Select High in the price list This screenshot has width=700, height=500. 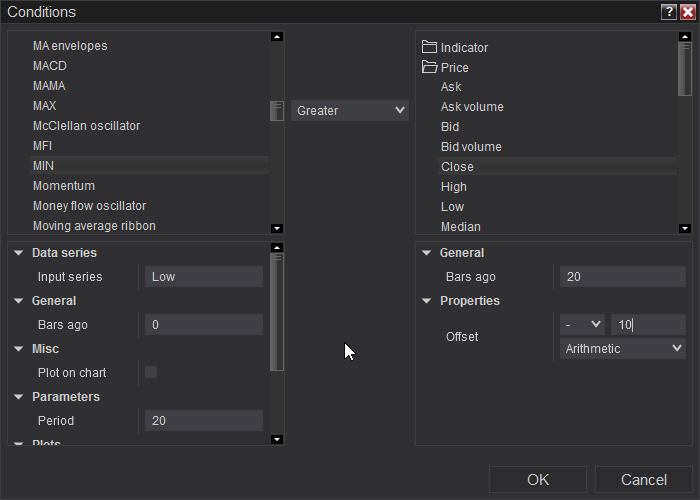pyautogui.click(x=454, y=187)
